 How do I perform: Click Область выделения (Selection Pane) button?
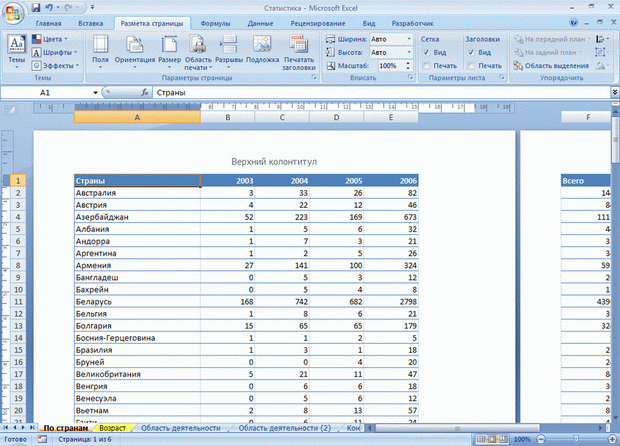click(555, 65)
